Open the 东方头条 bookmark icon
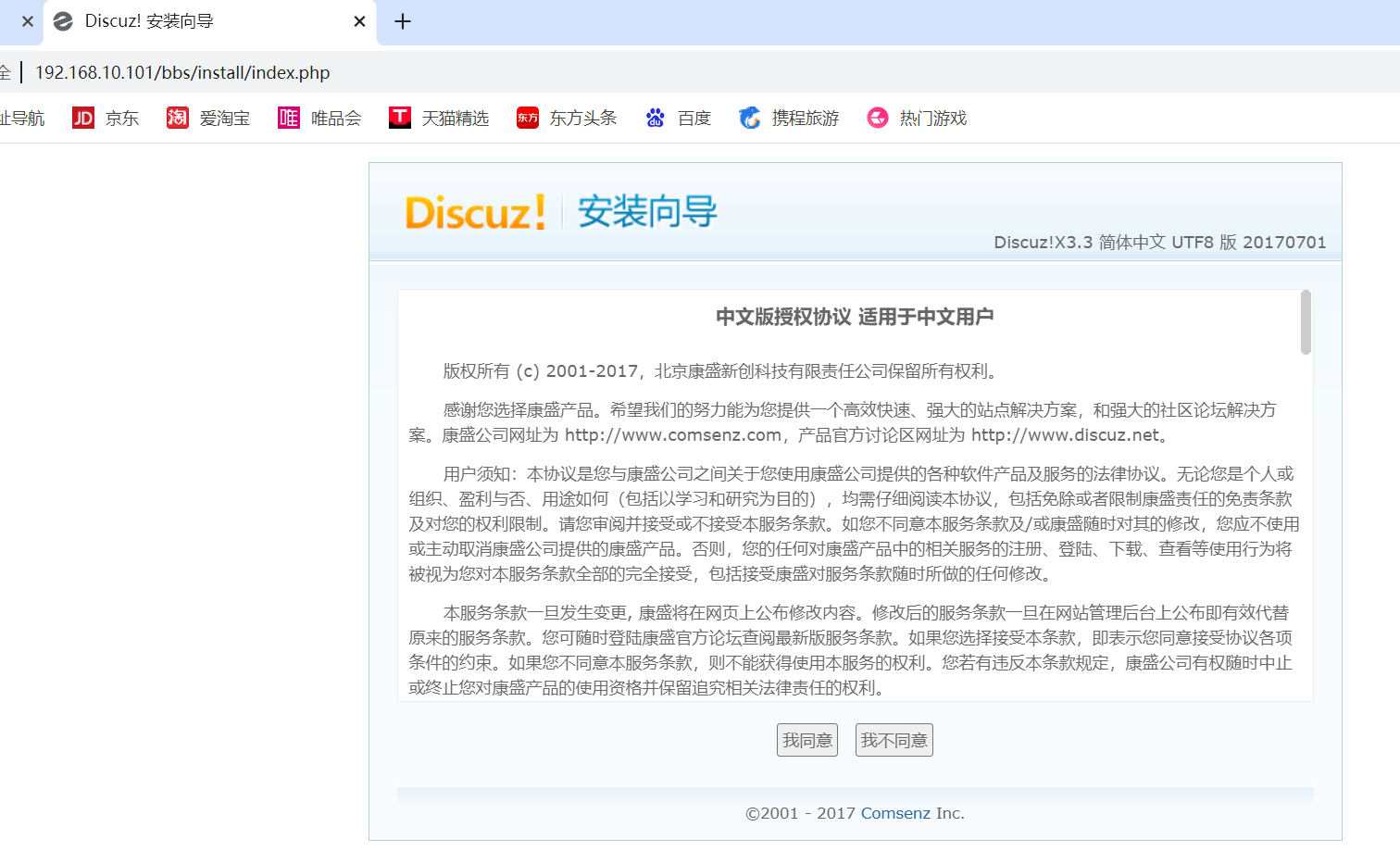Viewport: 1400px width, 852px height. click(x=528, y=118)
